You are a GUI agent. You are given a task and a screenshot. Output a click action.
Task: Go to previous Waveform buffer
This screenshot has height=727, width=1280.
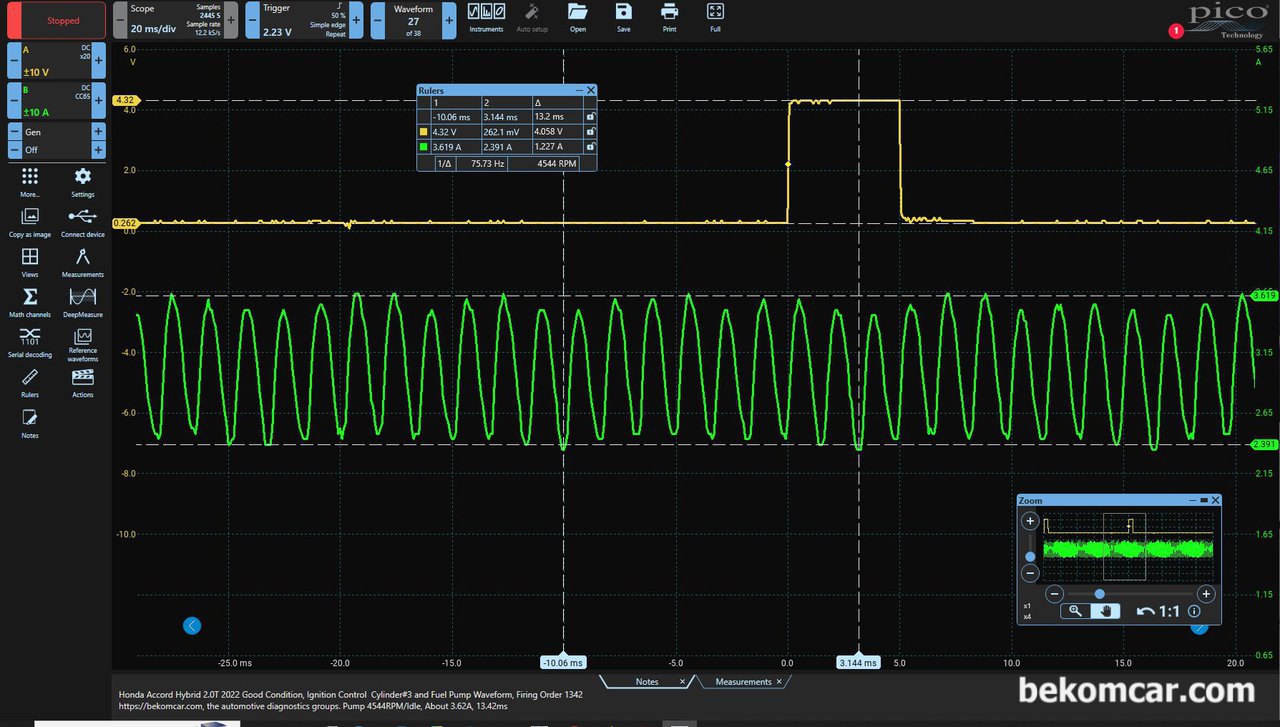(378, 20)
